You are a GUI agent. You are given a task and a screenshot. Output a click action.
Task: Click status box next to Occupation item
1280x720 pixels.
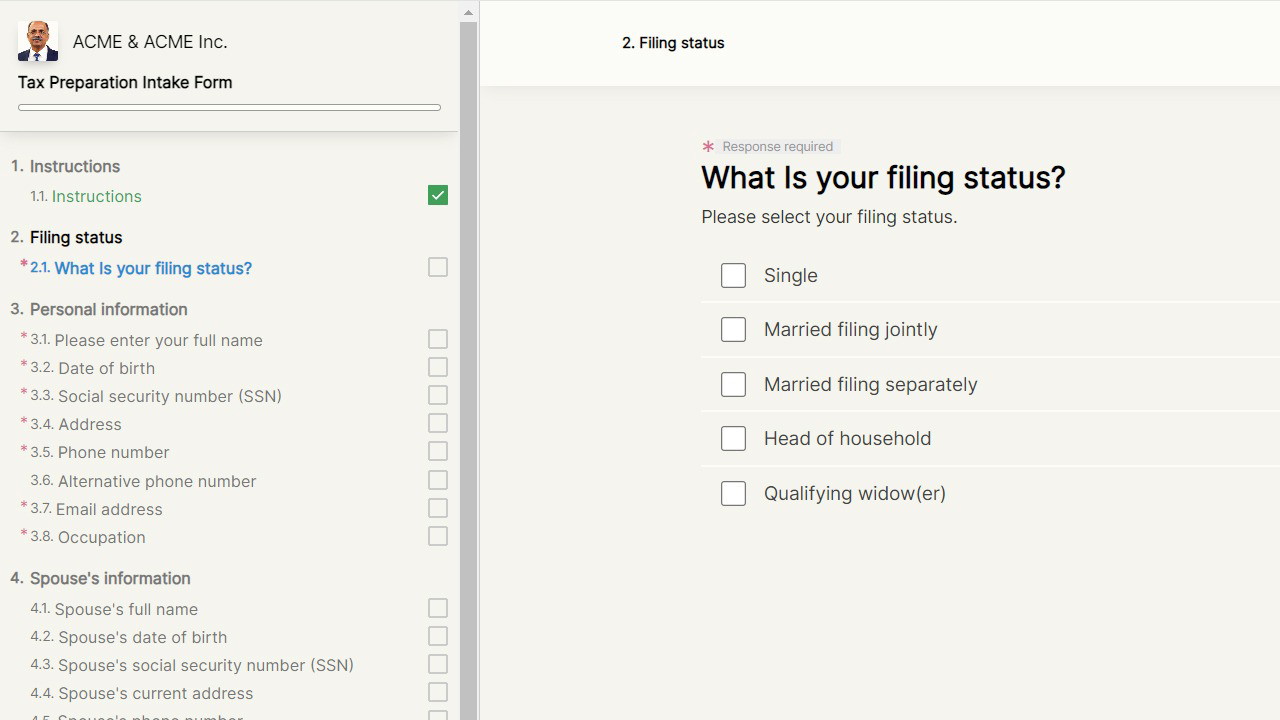(438, 537)
